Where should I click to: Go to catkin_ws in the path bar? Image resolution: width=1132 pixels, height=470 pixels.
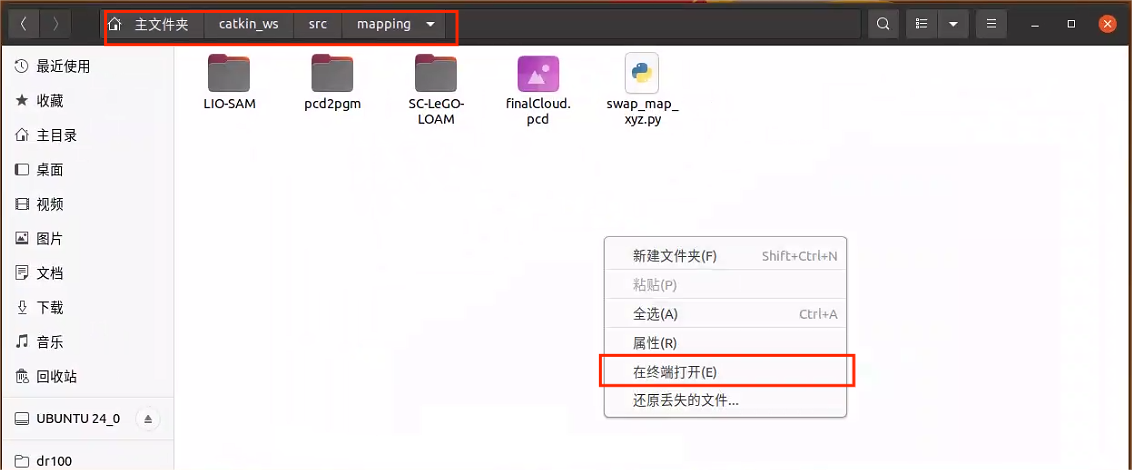tap(248, 24)
